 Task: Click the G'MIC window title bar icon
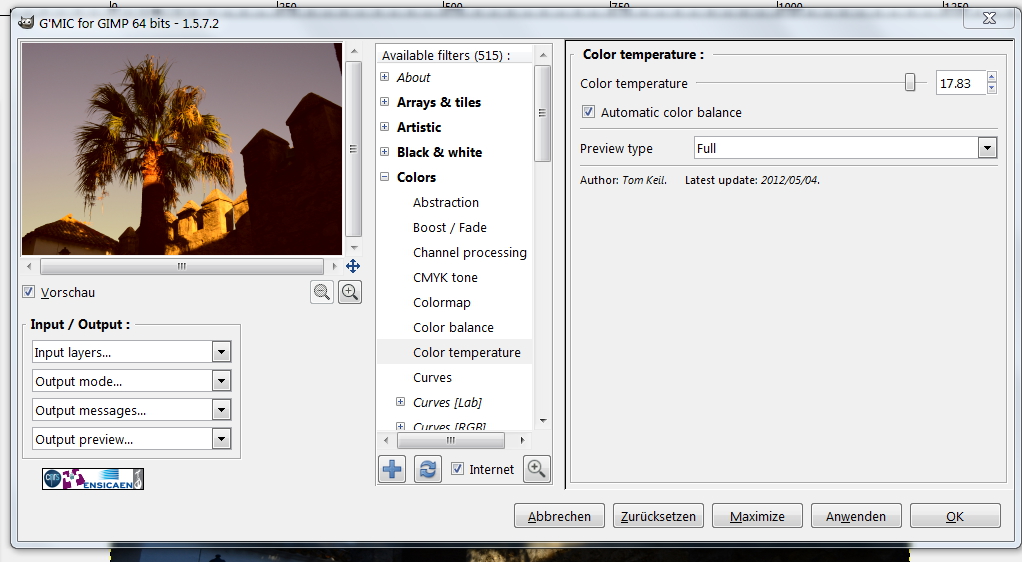[x=26, y=22]
